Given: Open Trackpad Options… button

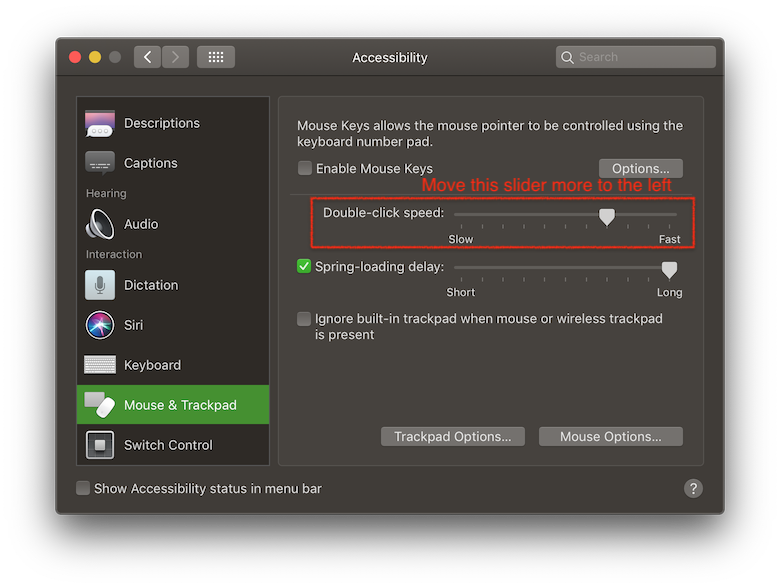Looking at the screenshot, I should [453, 436].
